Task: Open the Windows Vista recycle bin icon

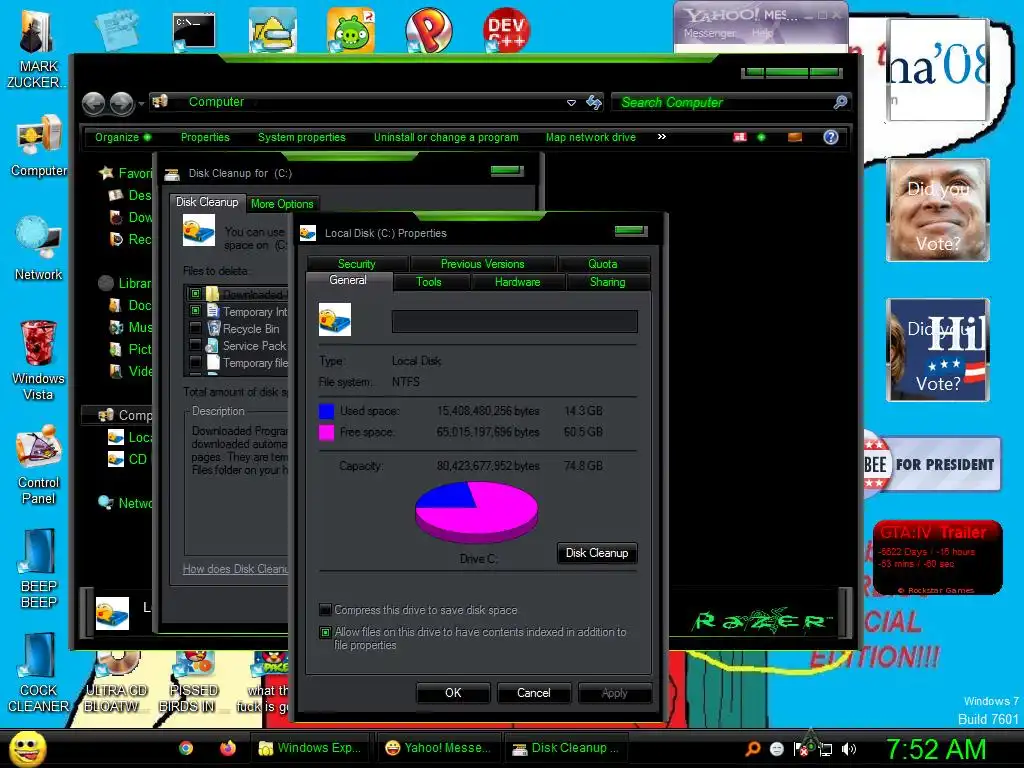Action: click(38, 360)
